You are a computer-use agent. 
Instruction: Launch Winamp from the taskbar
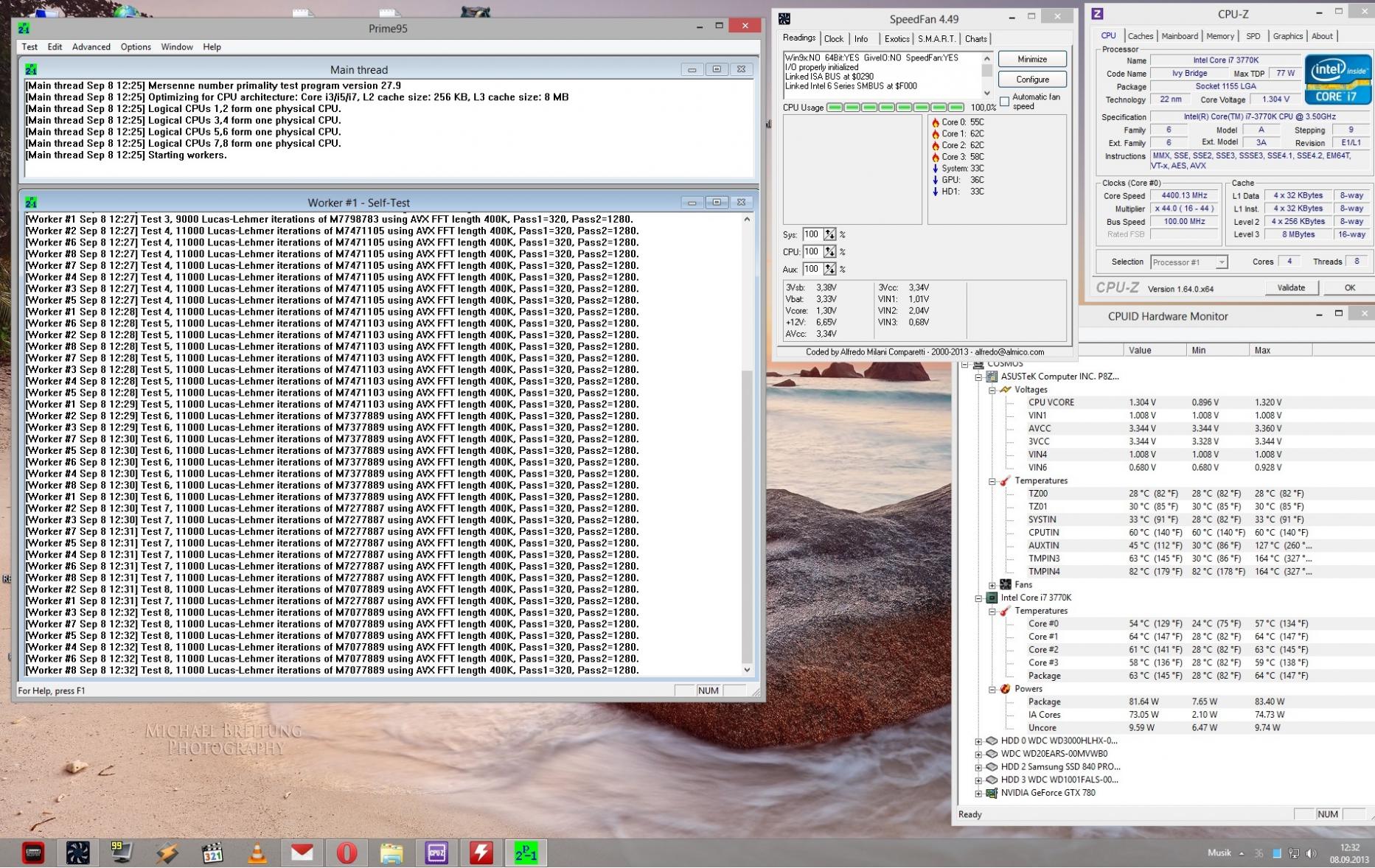click(x=167, y=853)
